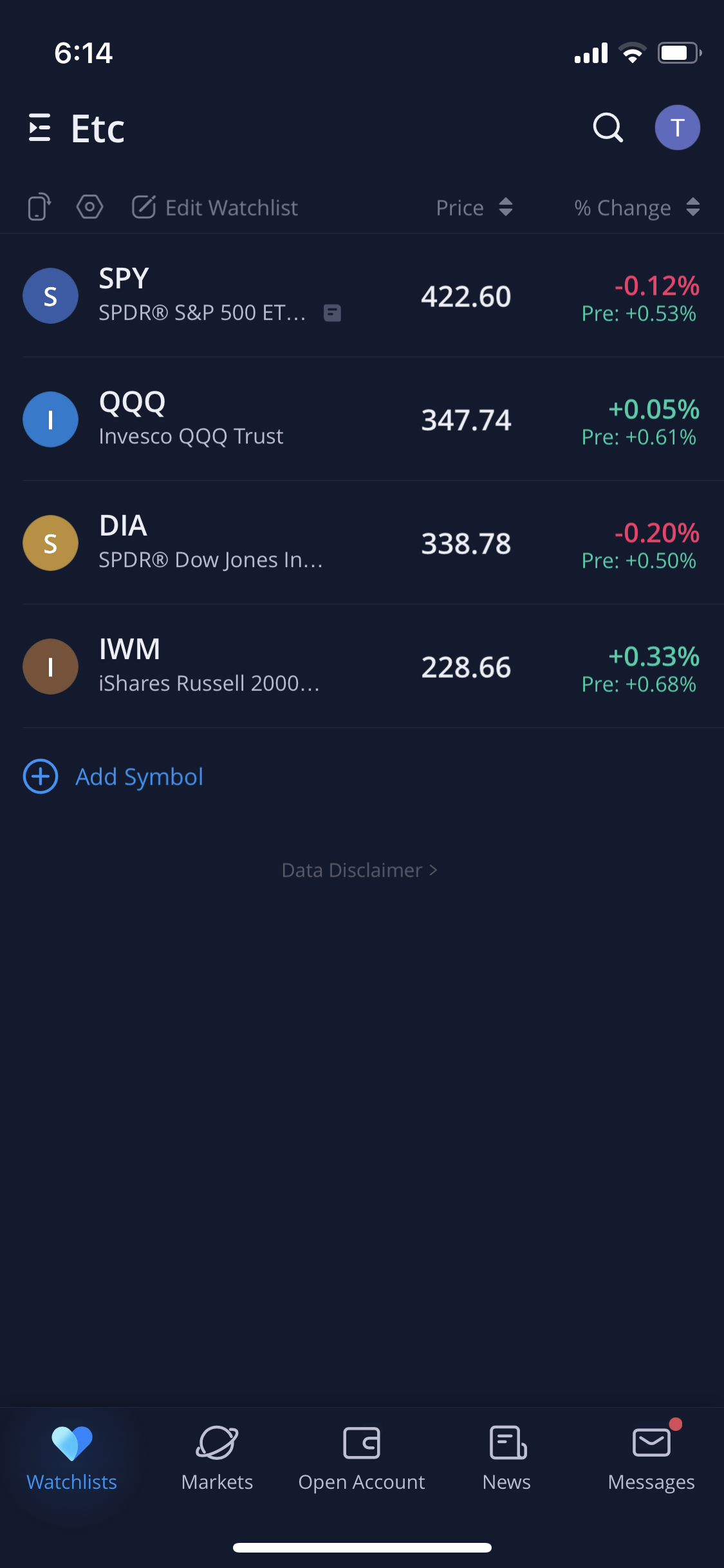724x1568 pixels.
Task: Open the profile avatar labeled T
Action: coord(677,127)
